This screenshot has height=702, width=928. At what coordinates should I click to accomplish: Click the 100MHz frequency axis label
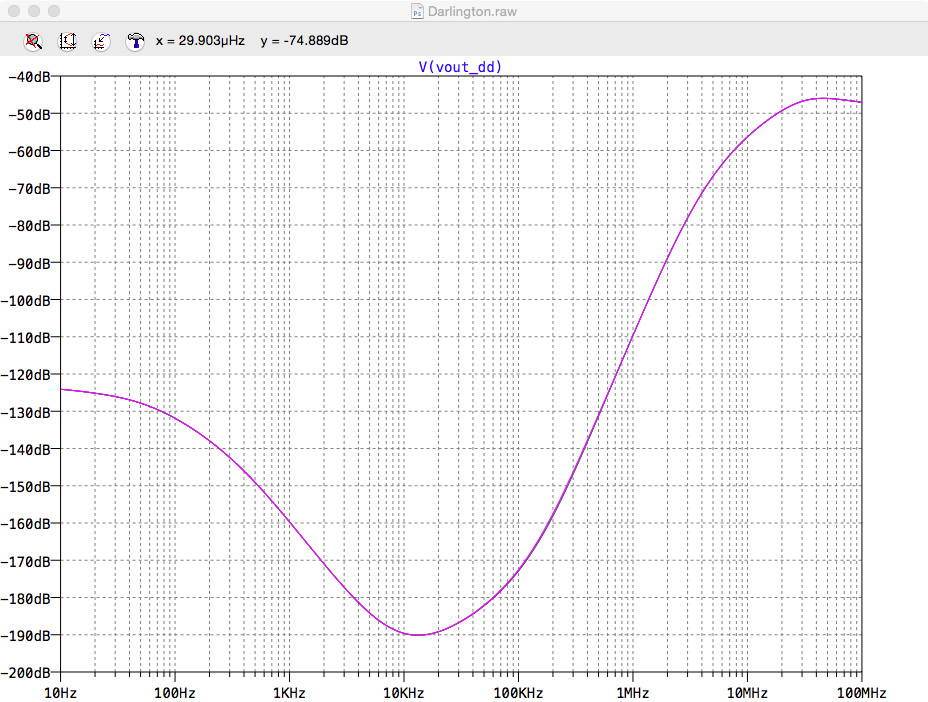click(861, 693)
